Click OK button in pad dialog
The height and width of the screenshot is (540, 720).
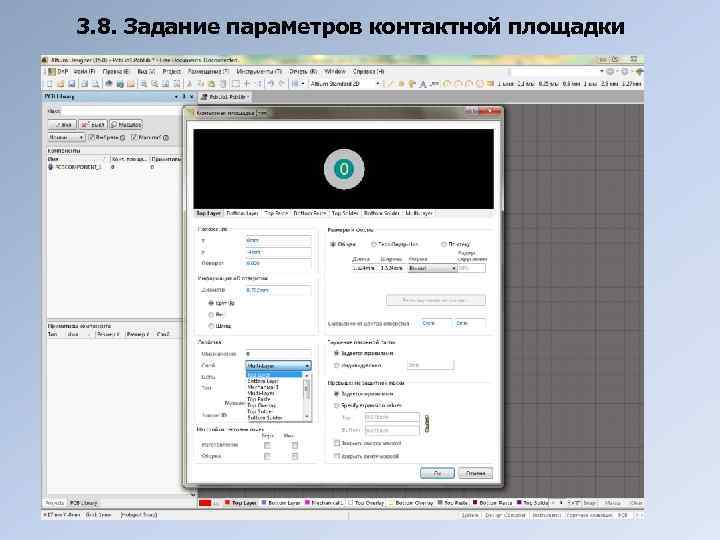coord(437,473)
